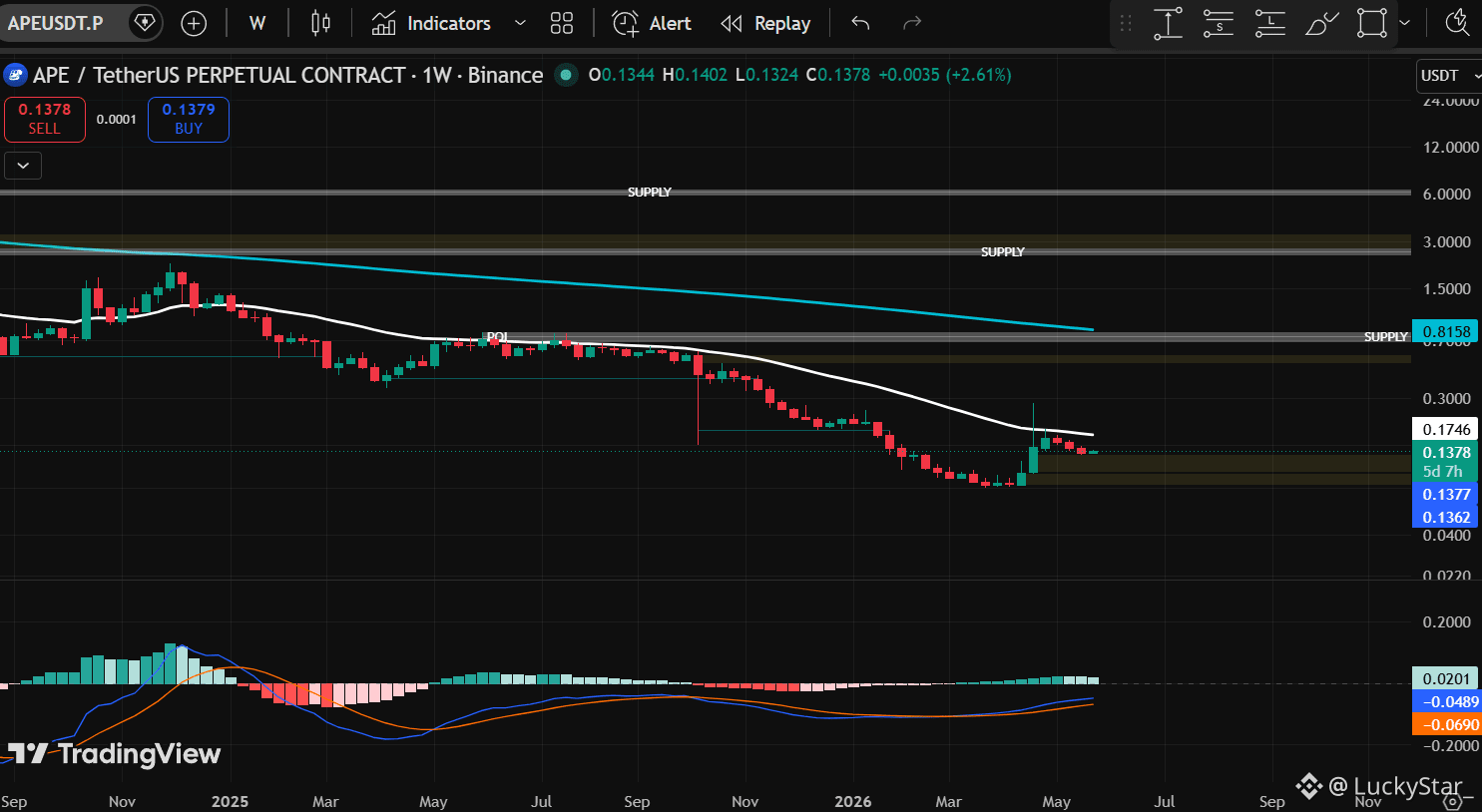Click the 2025 label on time axis
The width and height of the screenshot is (1482, 812).
tap(230, 801)
